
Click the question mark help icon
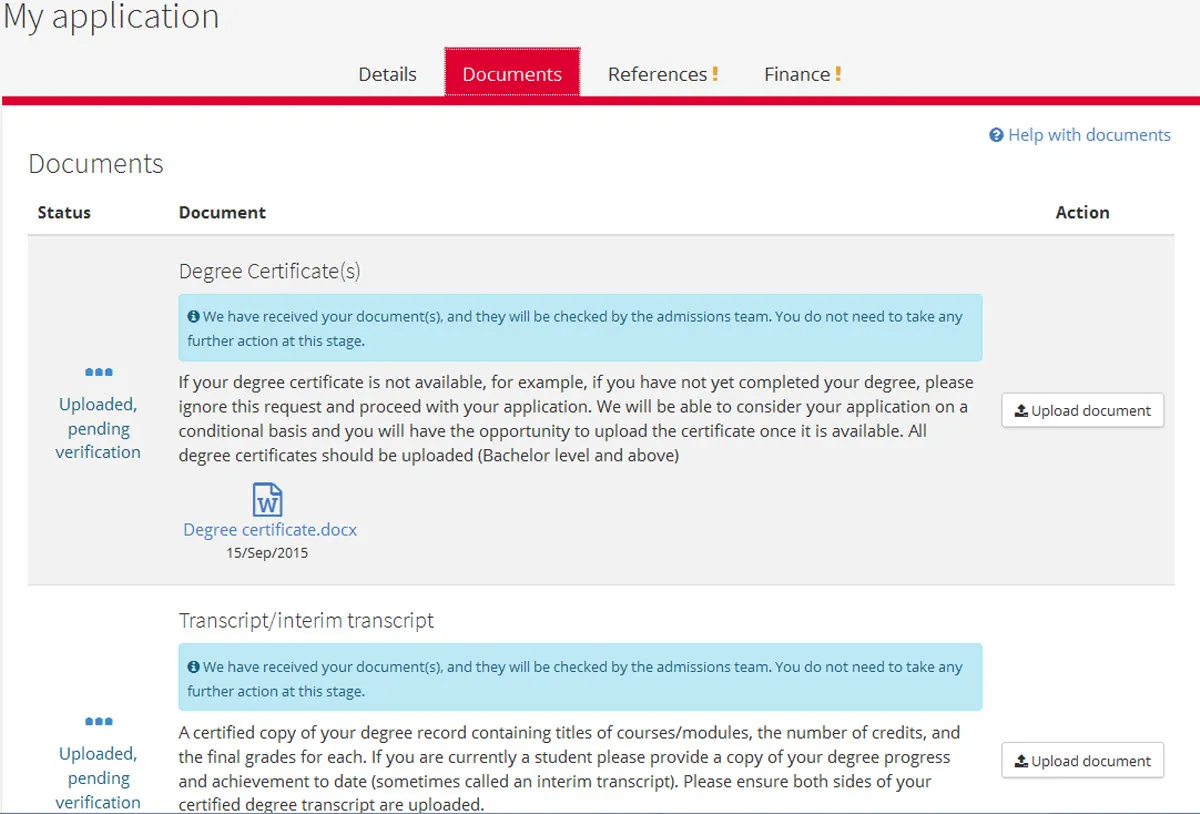pos(996,135)
